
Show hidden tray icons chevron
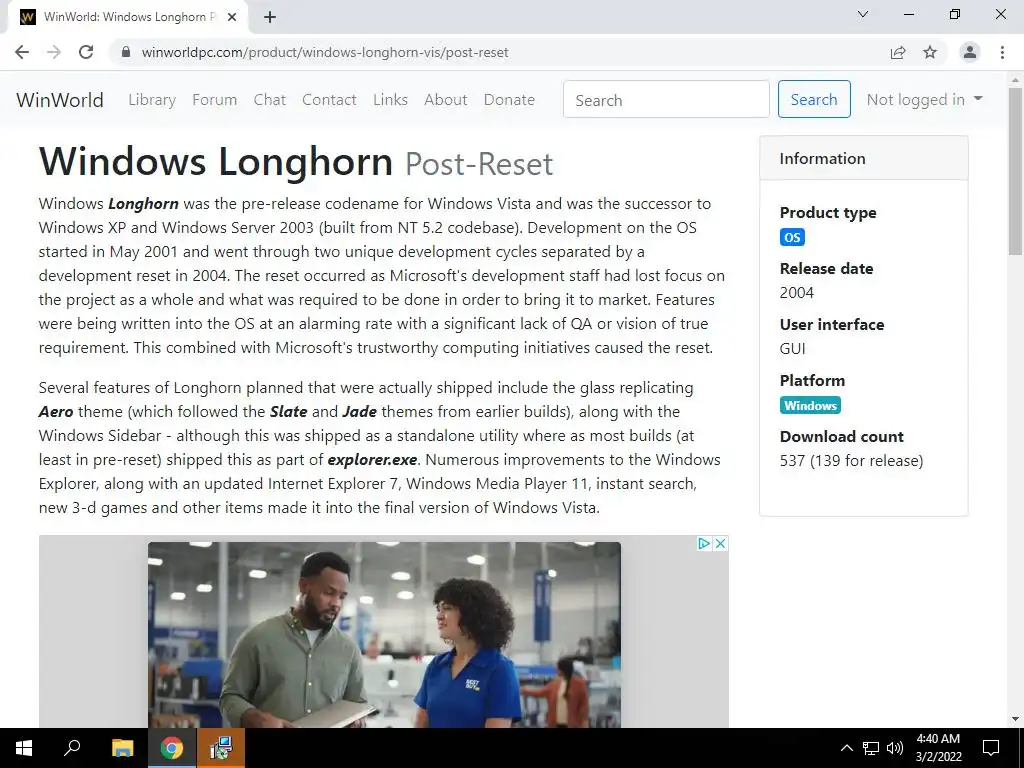(x=846, y=748)
